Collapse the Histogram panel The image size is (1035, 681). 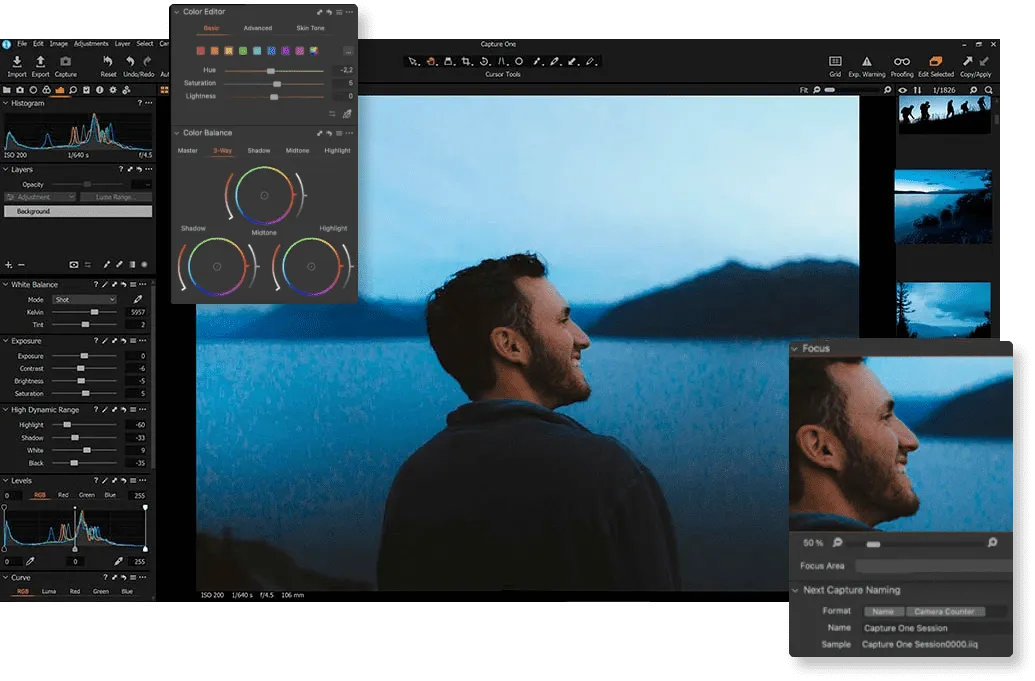(x=5, y=103)
